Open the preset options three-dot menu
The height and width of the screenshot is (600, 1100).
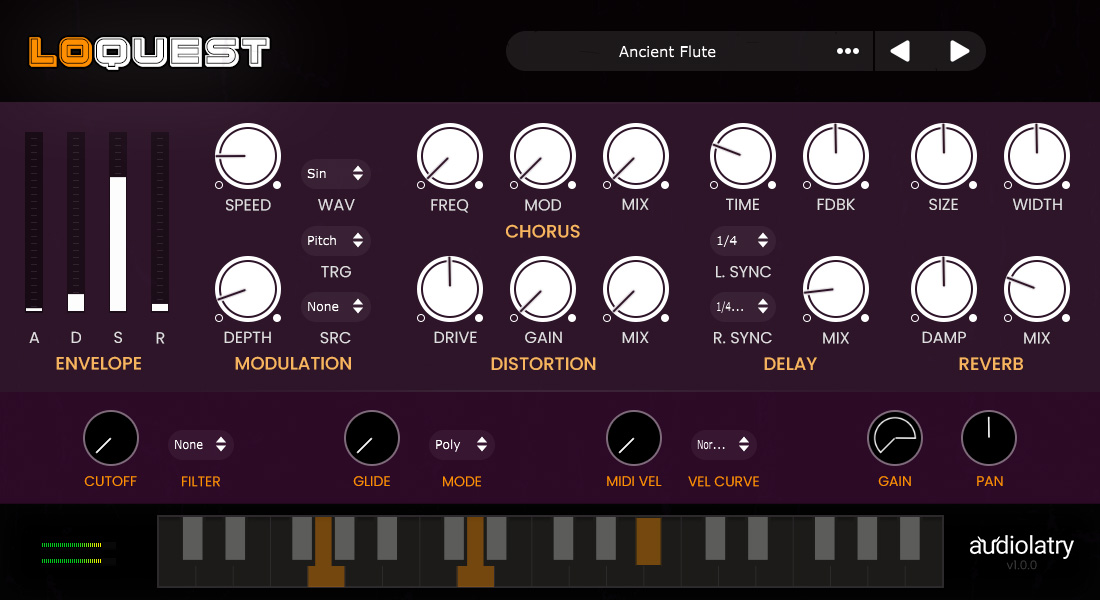pyautogui.click(x=847, y=51)
